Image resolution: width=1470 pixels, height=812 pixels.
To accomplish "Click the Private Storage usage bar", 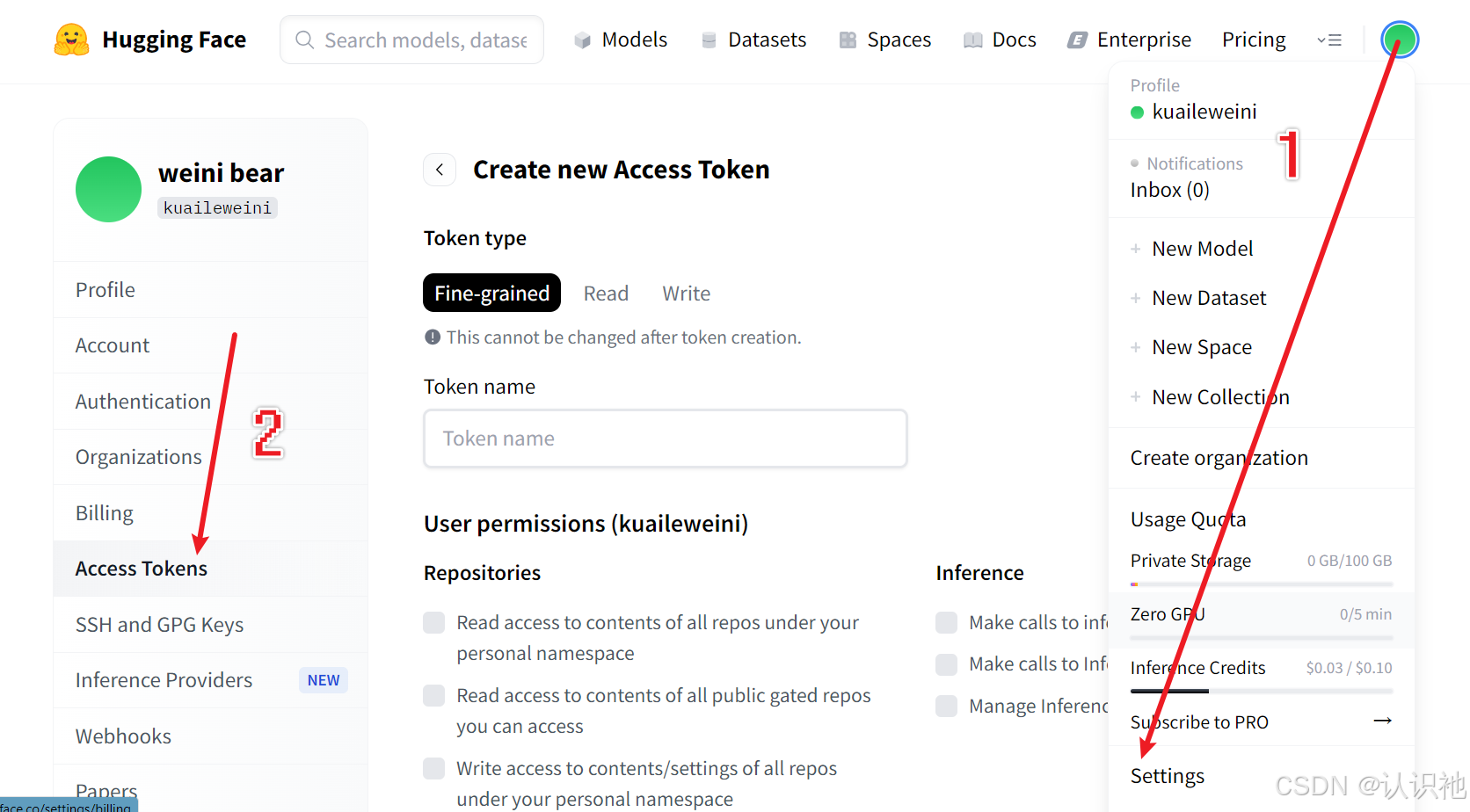I will coord(1261,584).
